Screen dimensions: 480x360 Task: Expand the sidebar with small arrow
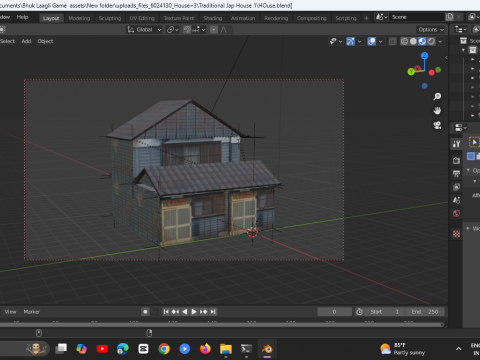click(446, 58)
